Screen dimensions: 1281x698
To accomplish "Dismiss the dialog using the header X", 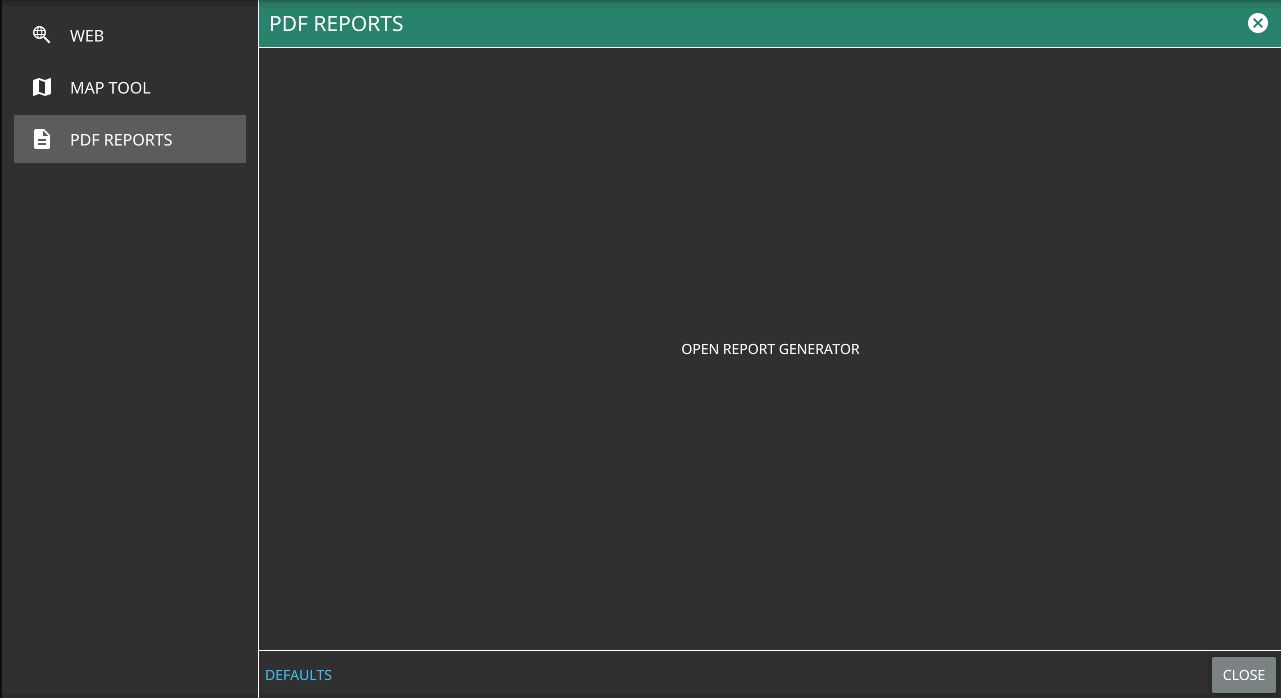I will coord(1257,23).
